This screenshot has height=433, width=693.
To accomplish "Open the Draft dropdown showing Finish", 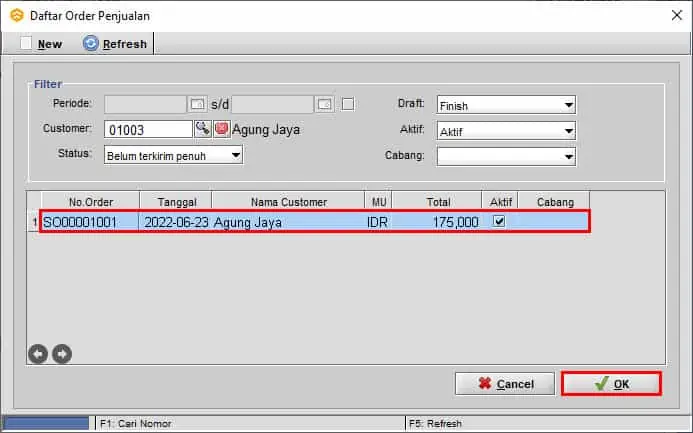I will pyautogui.click(x=506, y=105).
